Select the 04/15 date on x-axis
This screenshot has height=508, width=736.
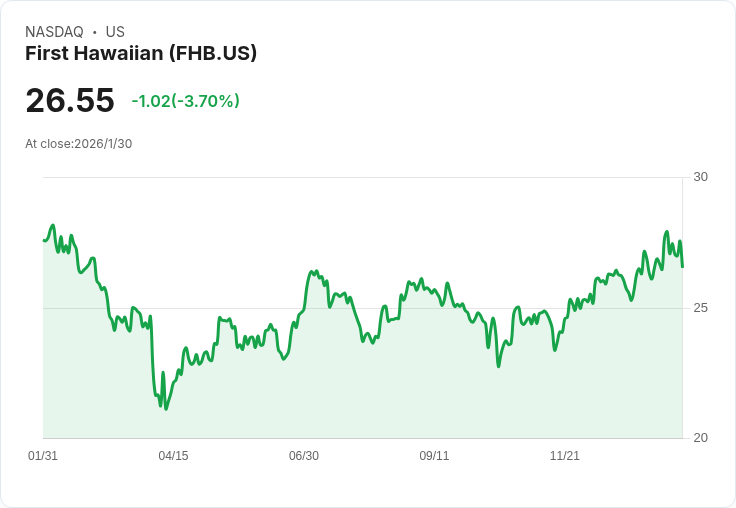point(173,456)
